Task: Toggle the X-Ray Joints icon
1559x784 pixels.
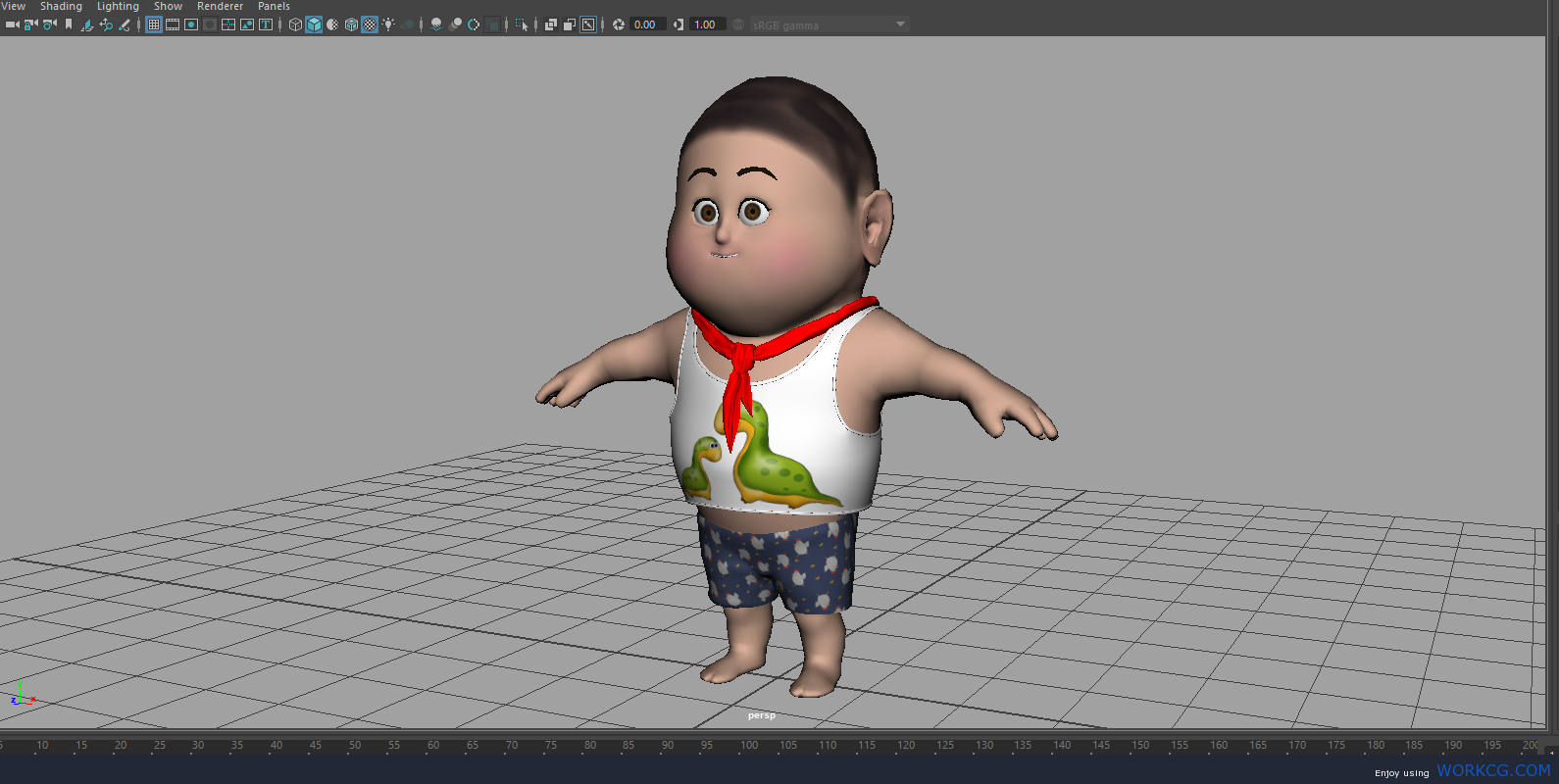Action: tap(588, 24)
